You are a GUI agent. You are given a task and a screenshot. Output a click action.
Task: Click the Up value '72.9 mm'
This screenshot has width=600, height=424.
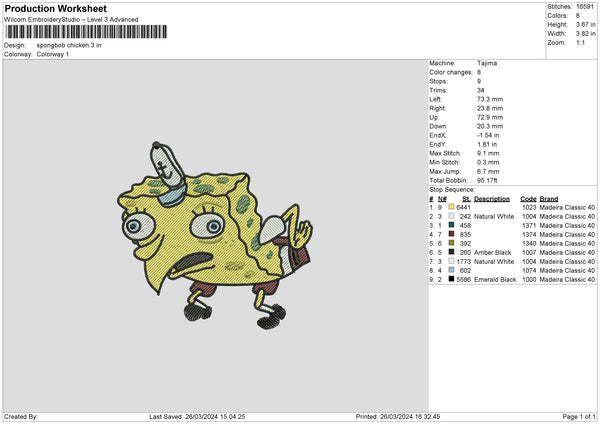tap(490, 117)
